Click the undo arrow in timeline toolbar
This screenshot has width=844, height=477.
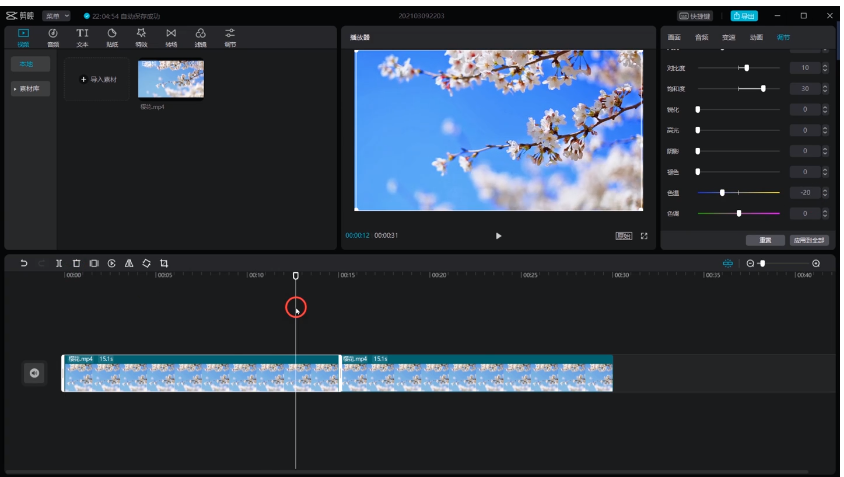tap(24, 263)
